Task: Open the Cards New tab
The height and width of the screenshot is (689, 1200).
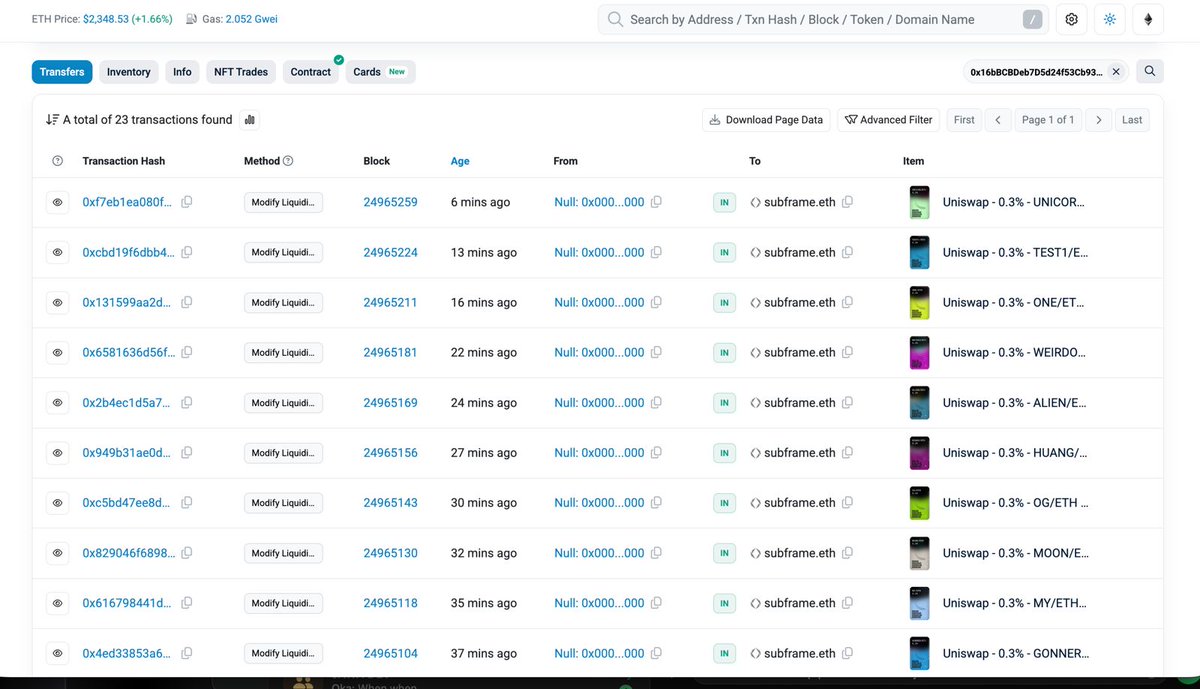Action: [x=380, y=72]
